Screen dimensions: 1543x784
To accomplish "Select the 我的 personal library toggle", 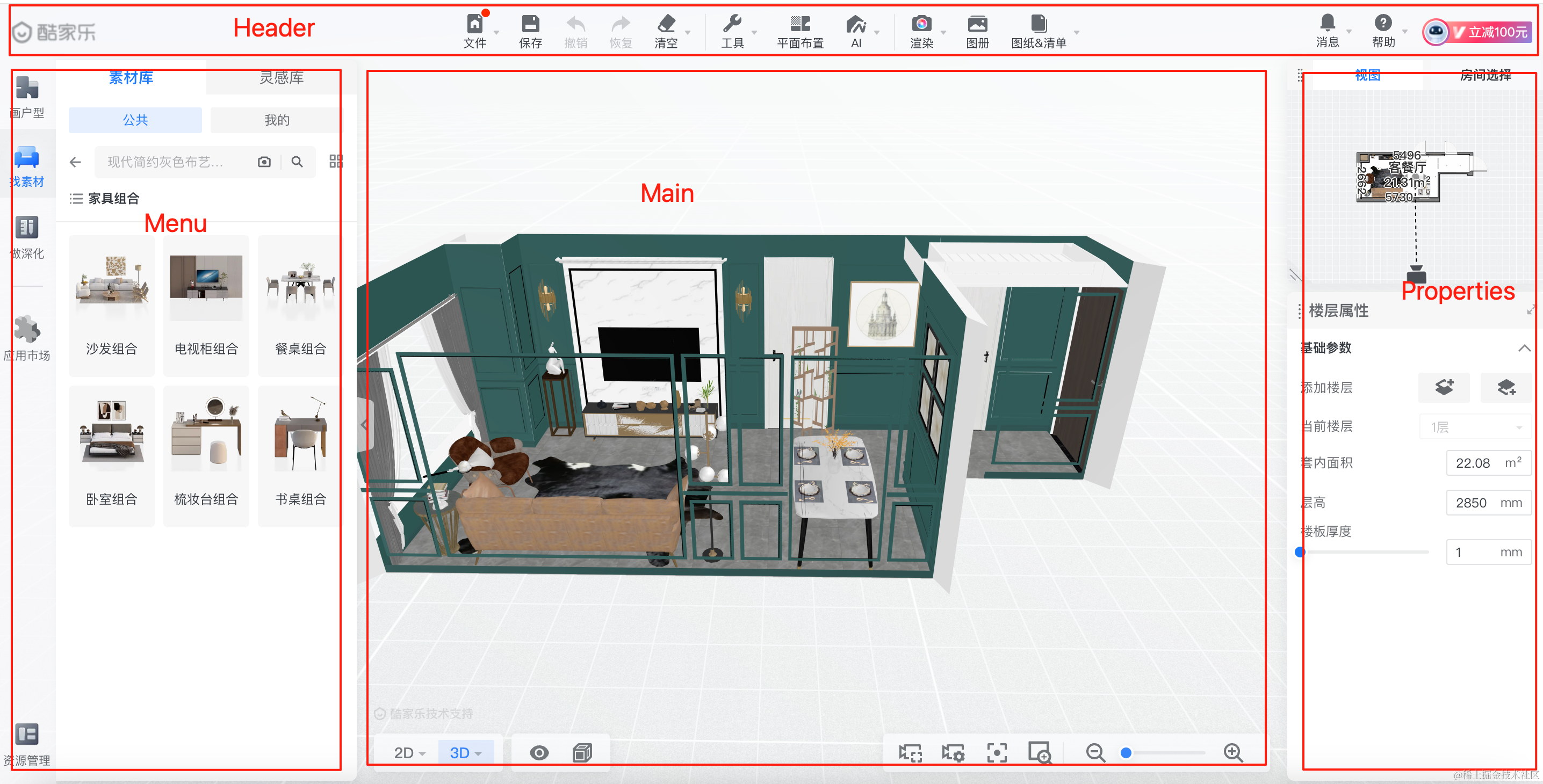I will click(x=277, y=120).
